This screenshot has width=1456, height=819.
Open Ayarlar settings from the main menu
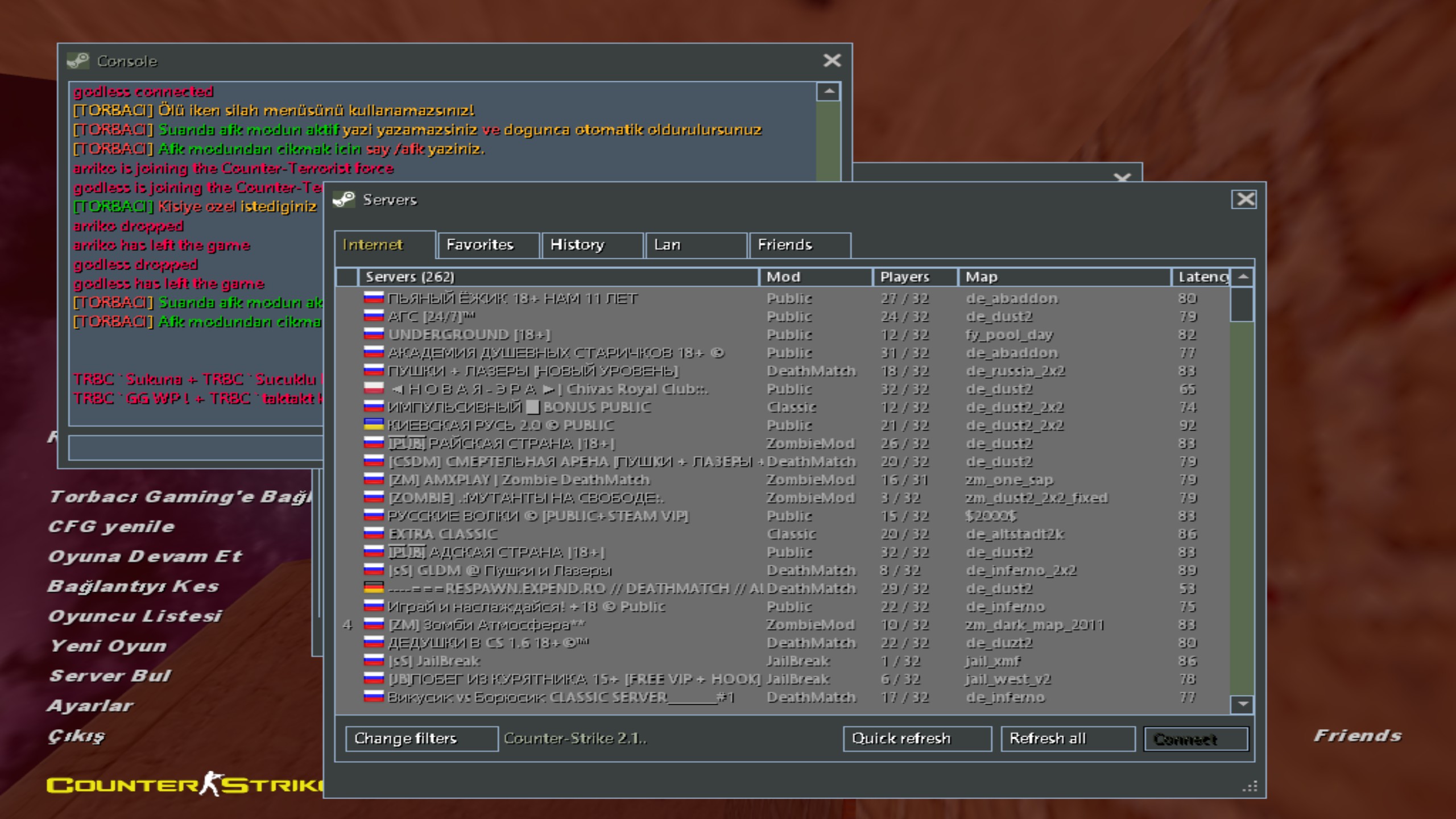click(90, 706)
